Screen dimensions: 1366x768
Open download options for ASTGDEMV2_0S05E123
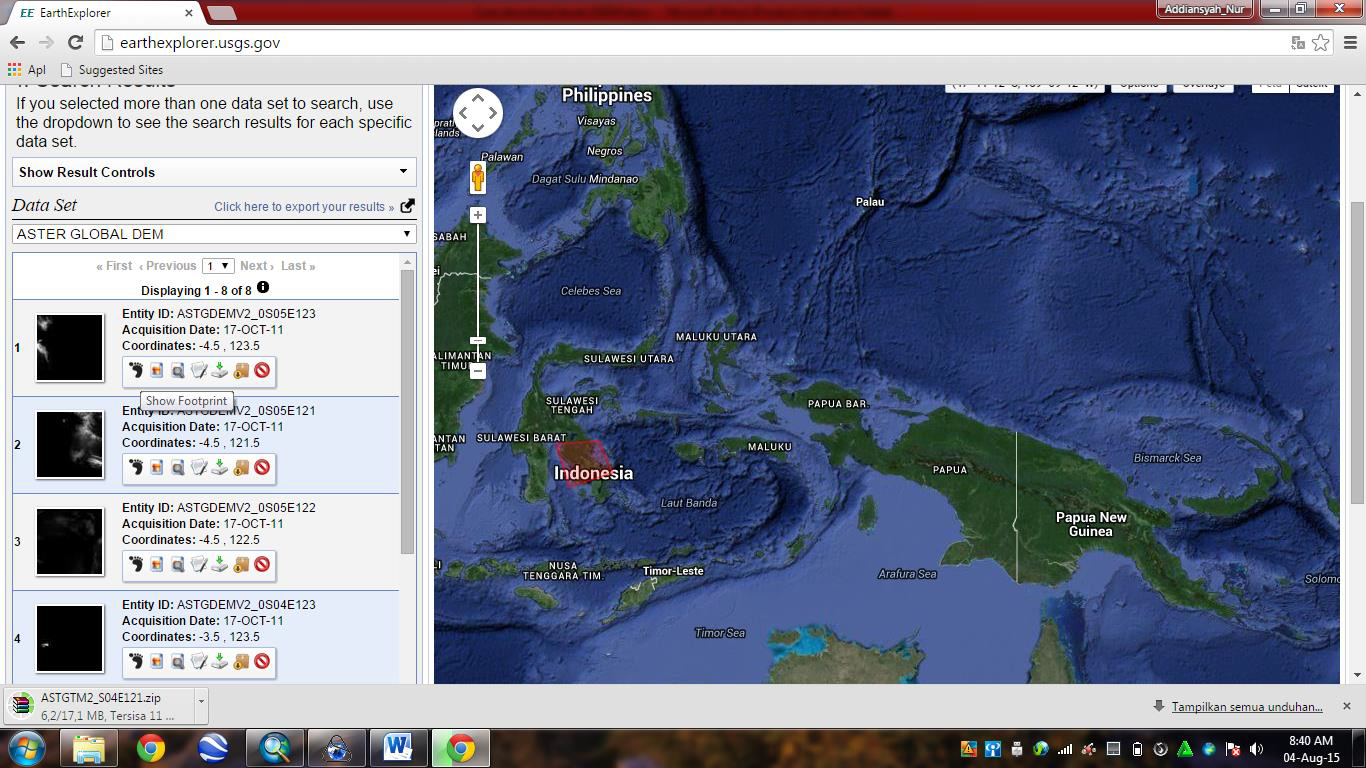point(220,371)
